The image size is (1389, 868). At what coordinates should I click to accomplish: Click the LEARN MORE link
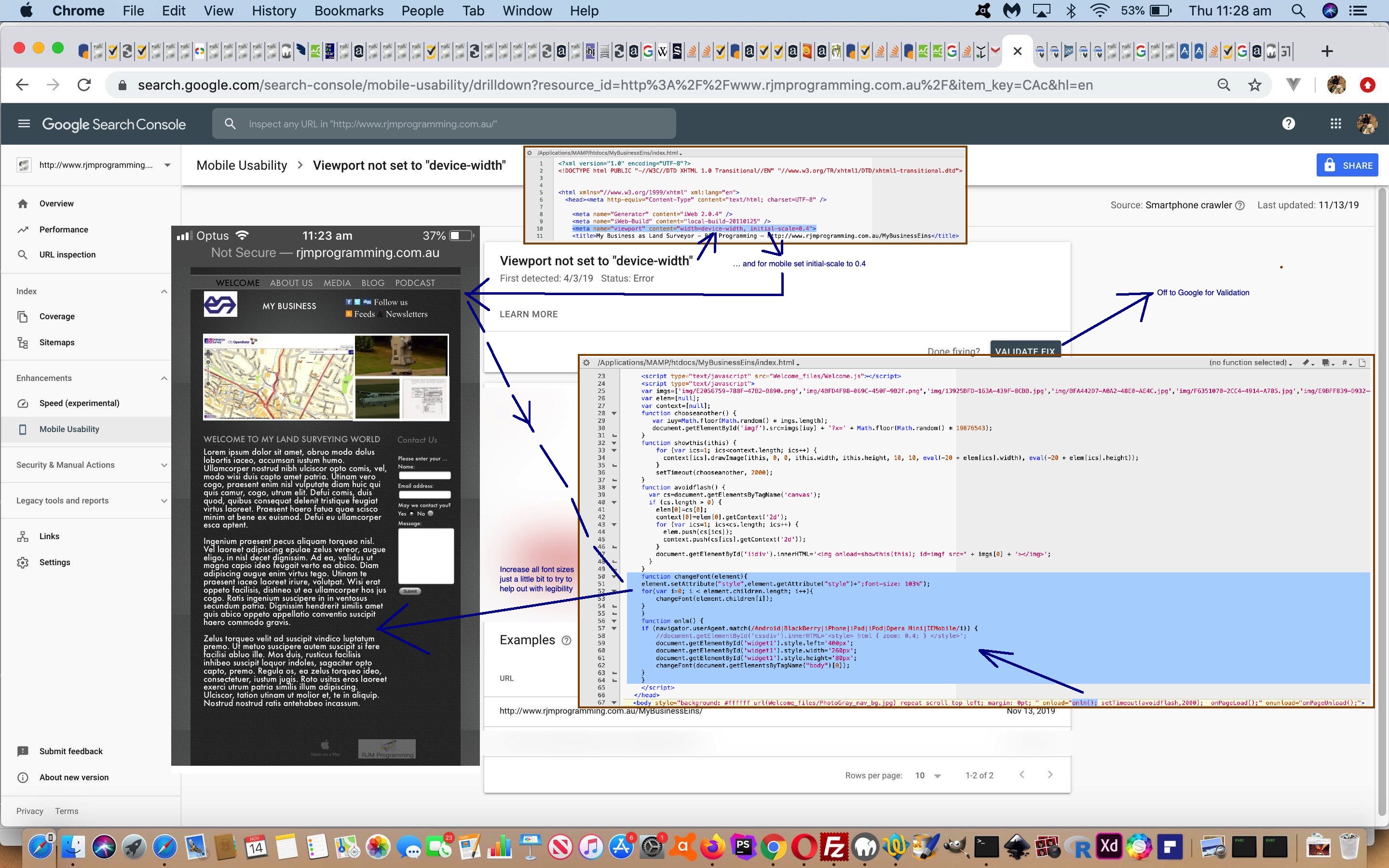pyautogui.click(x=529, y=314)
